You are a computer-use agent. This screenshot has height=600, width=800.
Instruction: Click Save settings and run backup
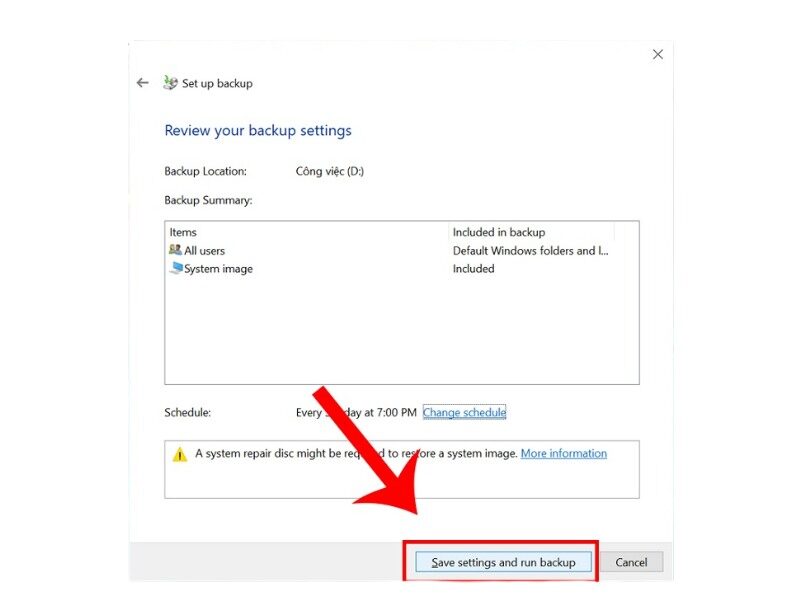[501, 561]
